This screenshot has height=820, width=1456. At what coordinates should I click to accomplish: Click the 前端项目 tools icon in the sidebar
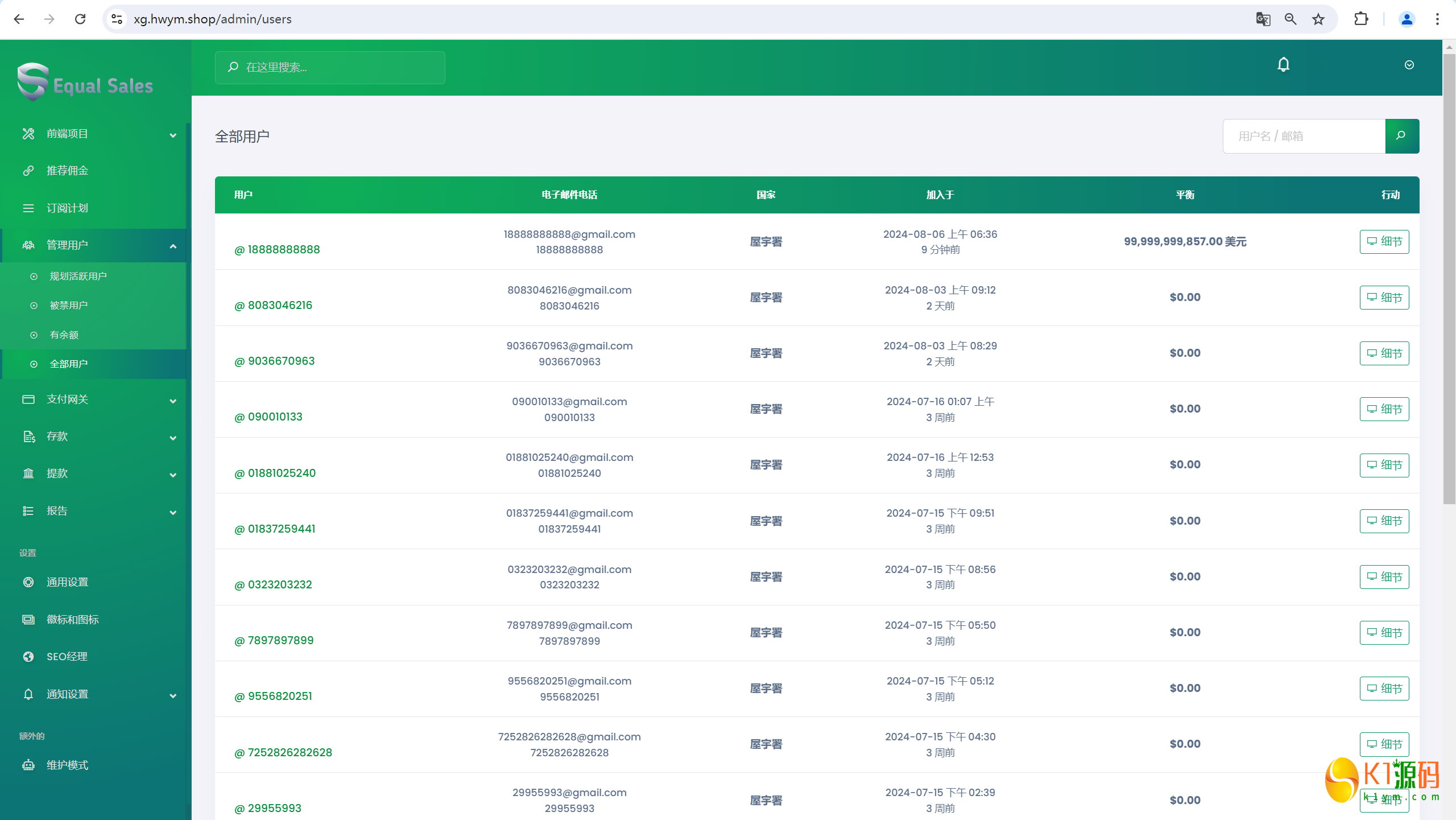pyautogui.click(x=28, y=134)
